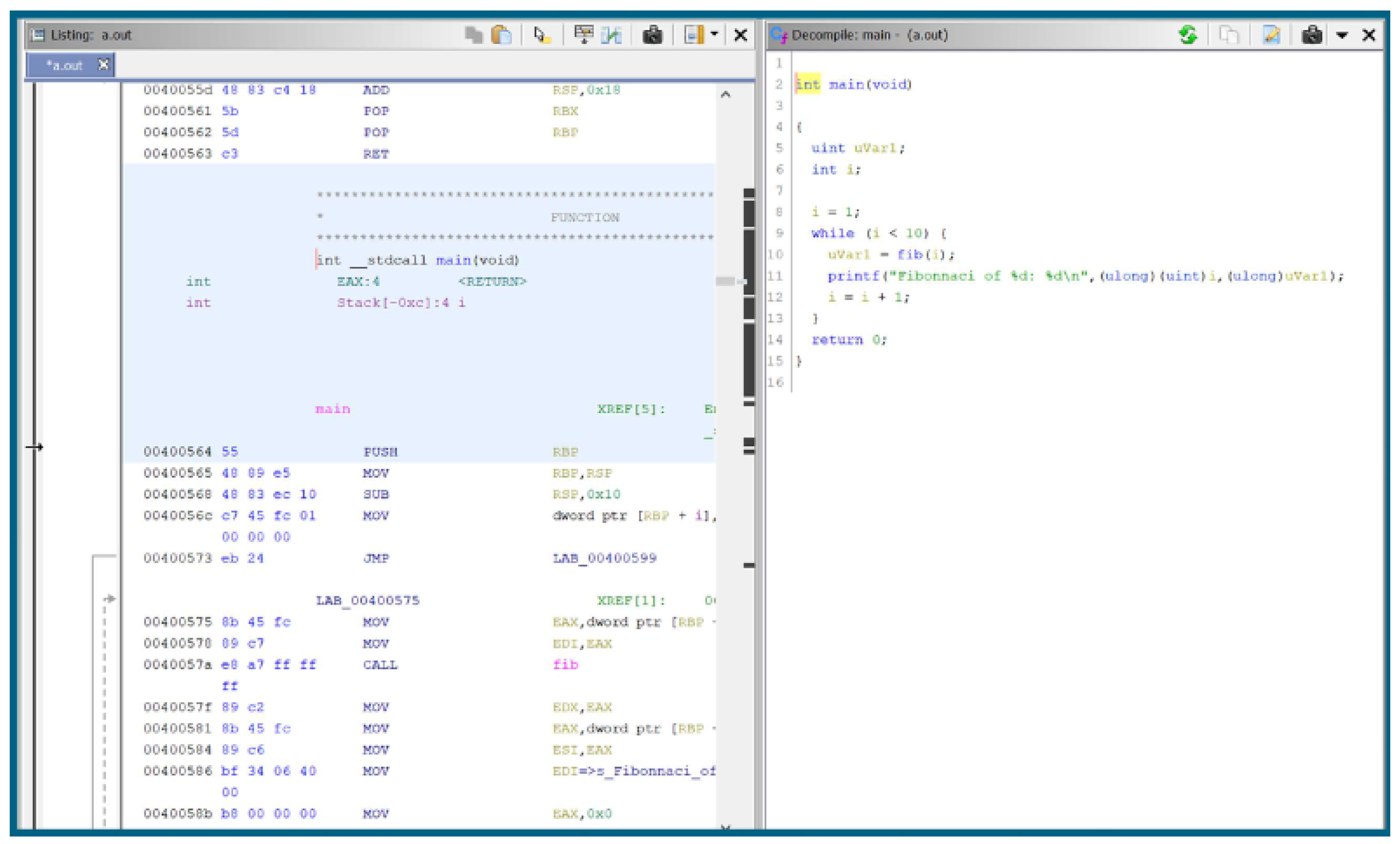The width and height of the screenshot is (1400, 844).
Task: Open the Decompiler export pencil icon
Action: point(1272,35)
